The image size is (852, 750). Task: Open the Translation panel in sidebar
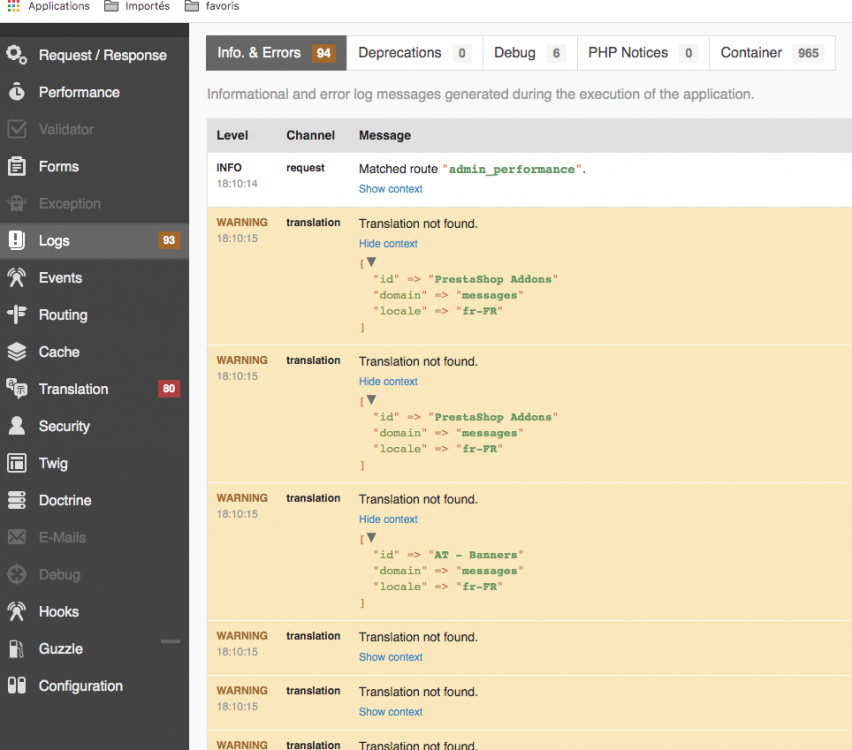coord(73,389)
